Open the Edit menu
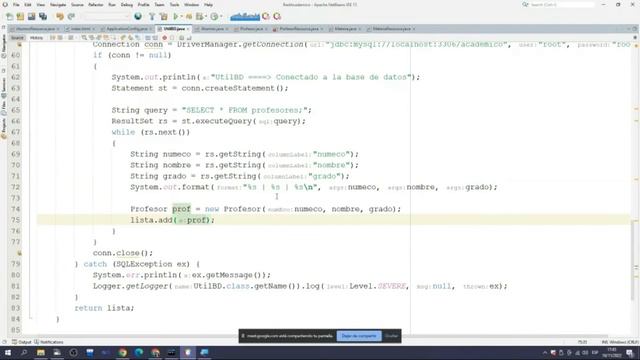 tap(28, 4)
